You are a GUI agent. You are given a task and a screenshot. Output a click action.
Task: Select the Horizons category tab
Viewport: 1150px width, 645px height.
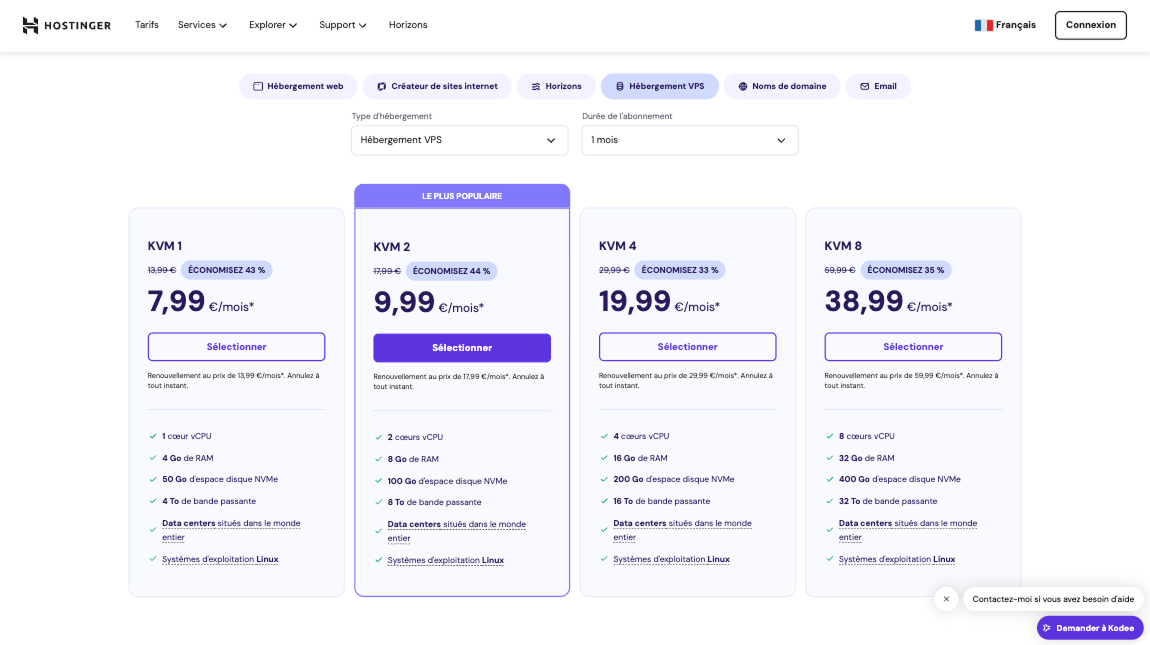[557, 87]
